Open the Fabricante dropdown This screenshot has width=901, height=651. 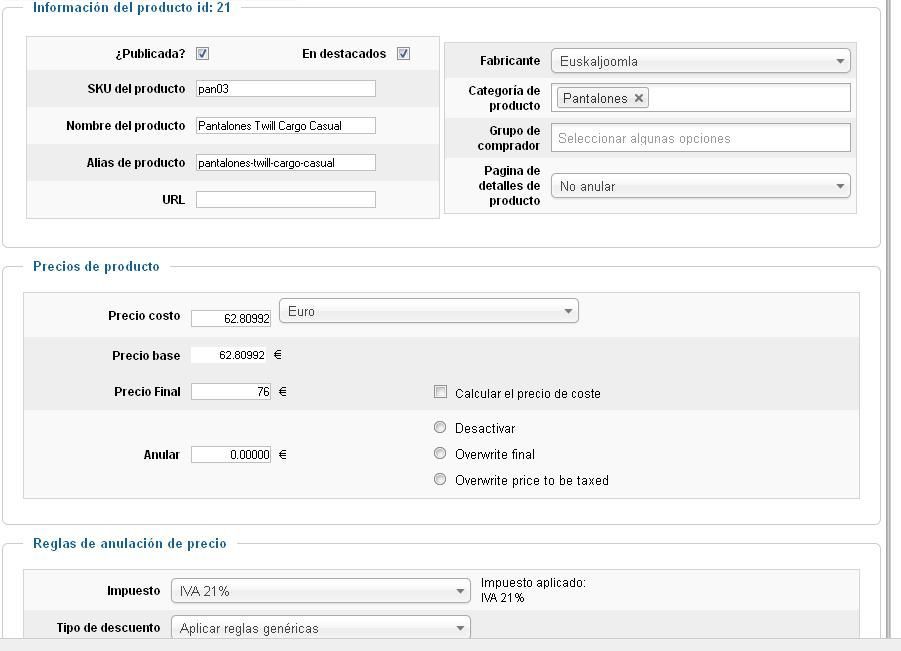[x=700, y=61]
